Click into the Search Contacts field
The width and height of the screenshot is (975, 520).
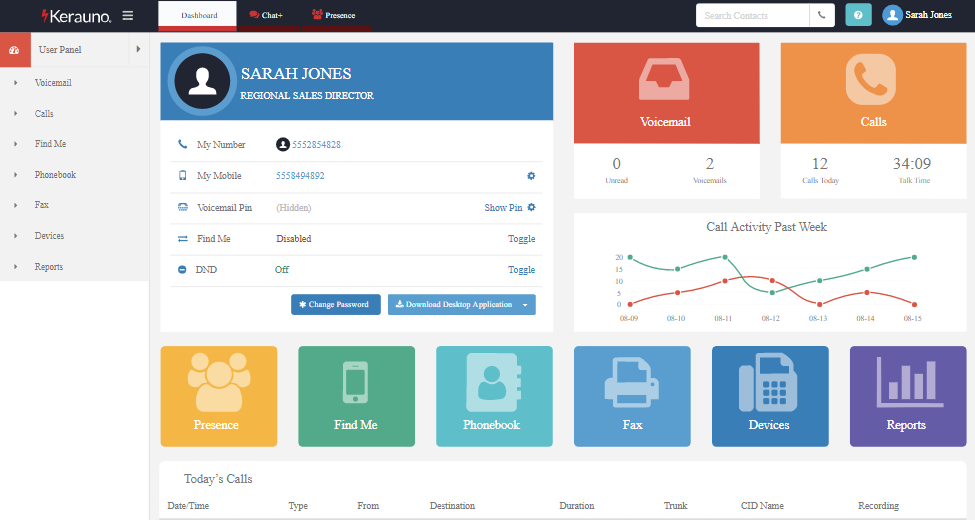tap(752, 16)
